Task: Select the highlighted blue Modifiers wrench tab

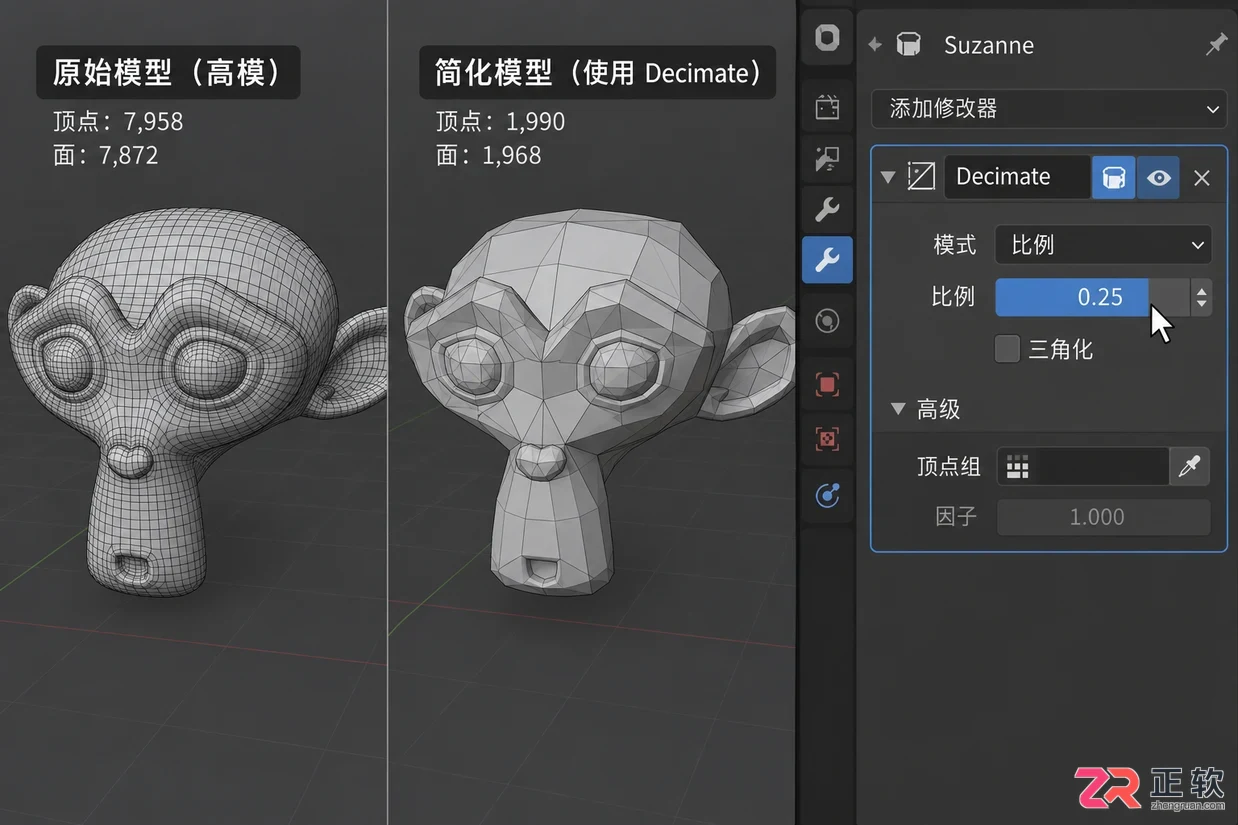Action: coord(827,260)
